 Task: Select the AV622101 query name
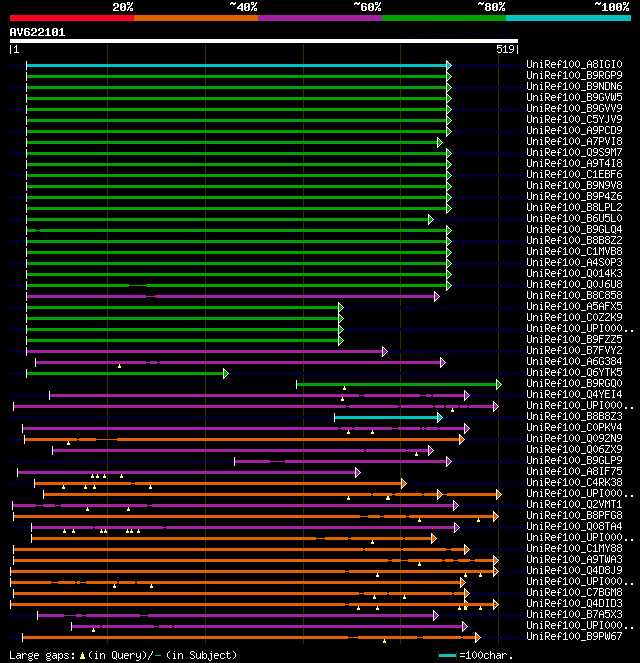click(x=37, y=33)
